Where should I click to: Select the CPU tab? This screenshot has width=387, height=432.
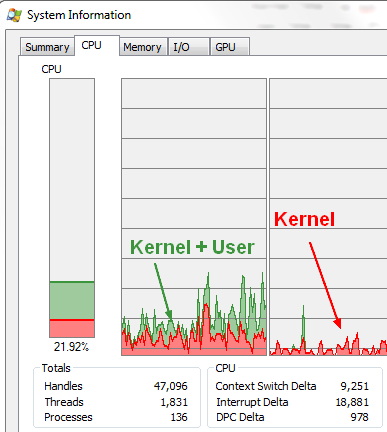(97, 45)
